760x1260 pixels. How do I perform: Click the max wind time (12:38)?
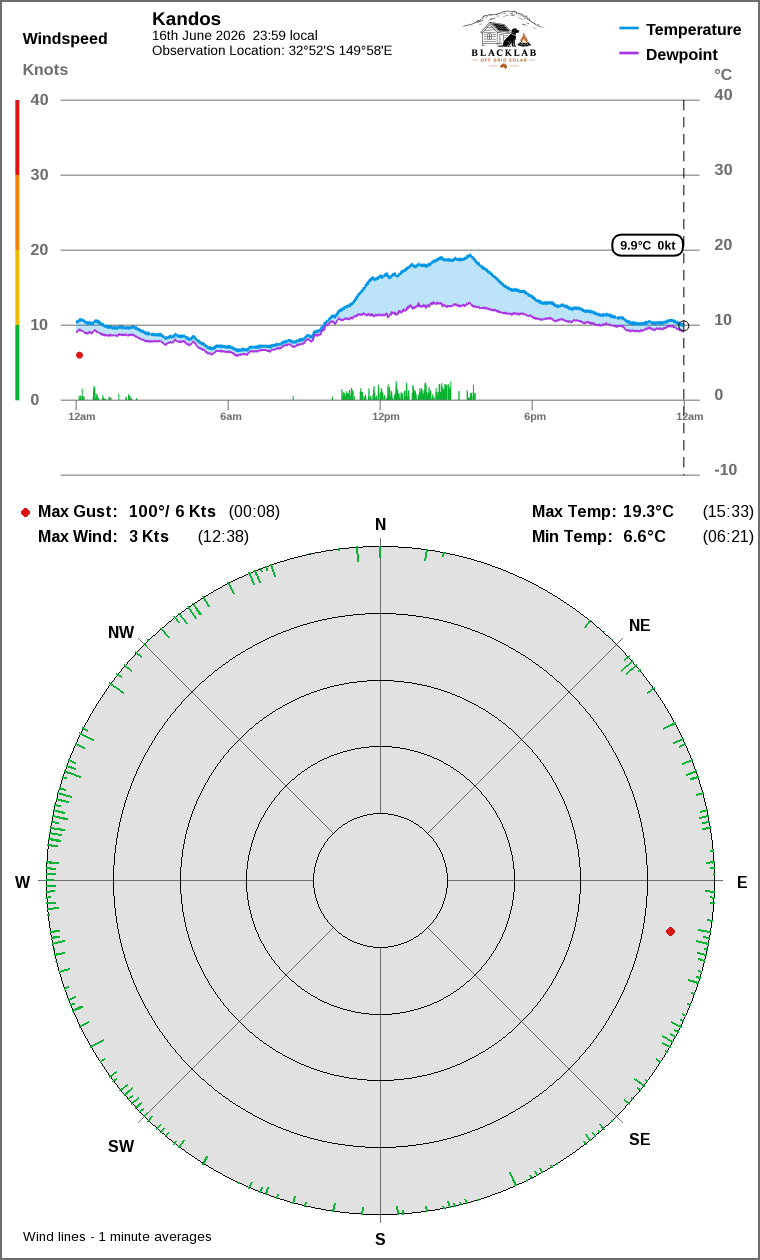(223, 537)
